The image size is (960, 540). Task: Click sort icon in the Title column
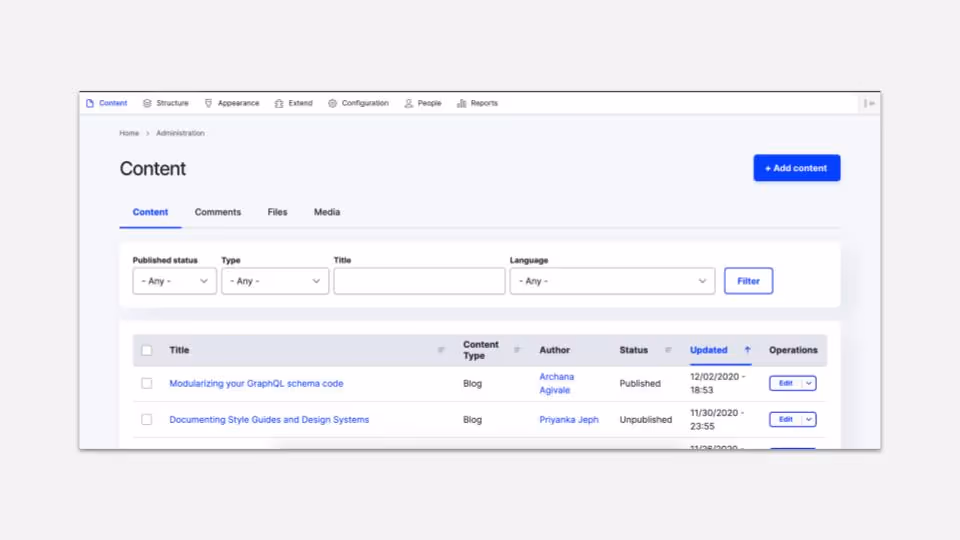click(441, 350)
